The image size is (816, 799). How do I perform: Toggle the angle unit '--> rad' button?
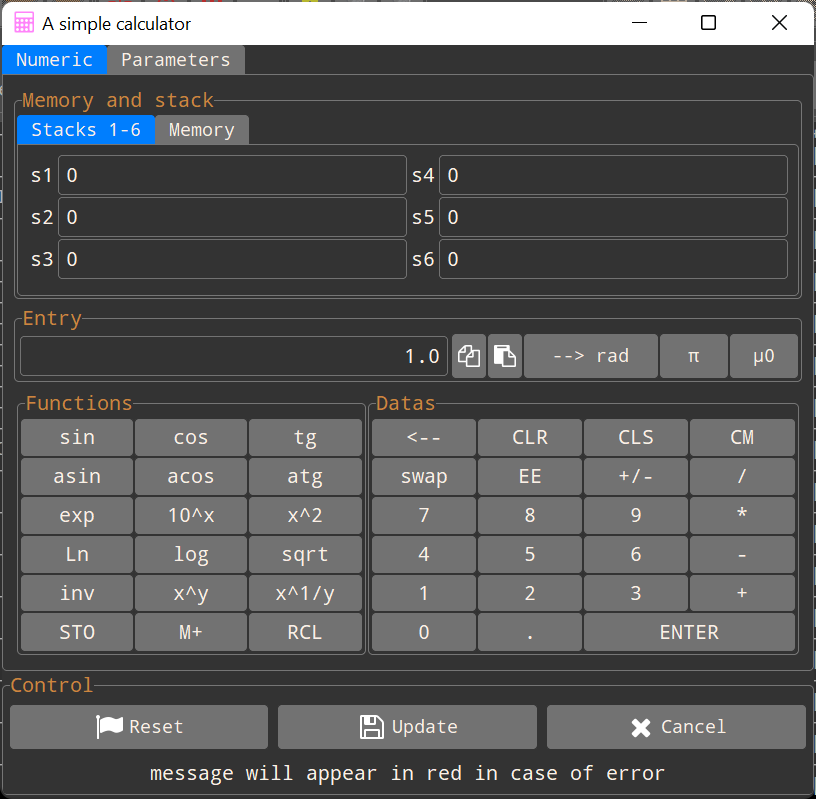click(590, 356)
